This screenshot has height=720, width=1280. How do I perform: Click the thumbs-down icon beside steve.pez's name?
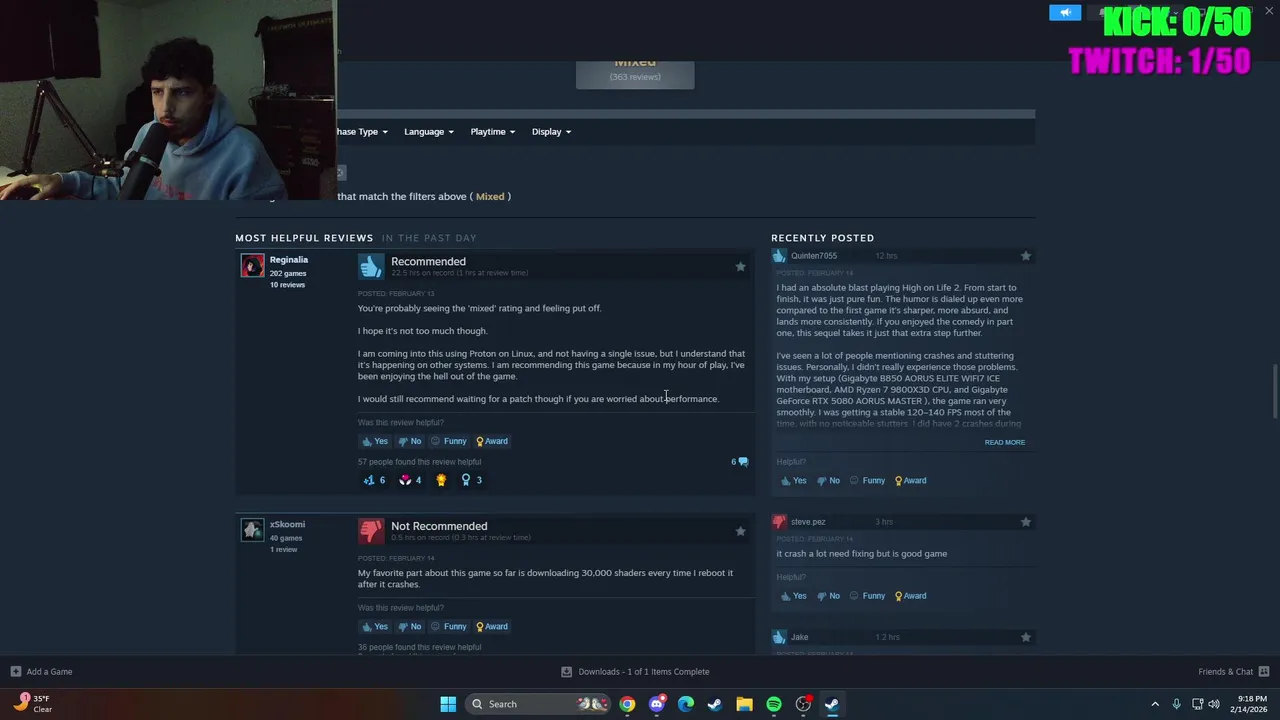click(779, 522)
